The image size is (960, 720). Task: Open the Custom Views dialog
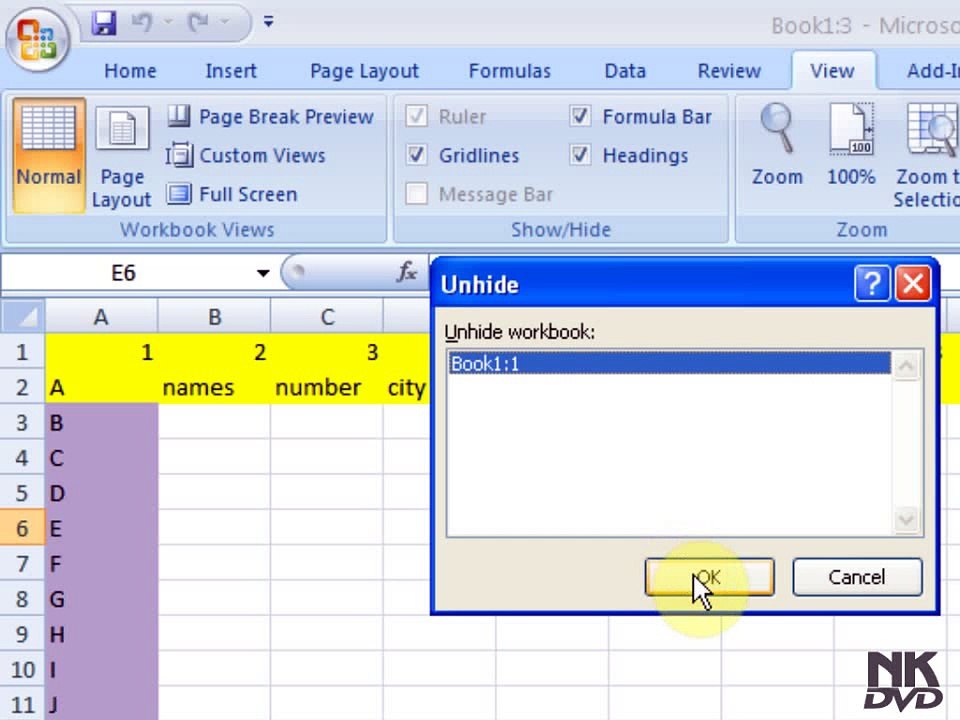(246, 156)
